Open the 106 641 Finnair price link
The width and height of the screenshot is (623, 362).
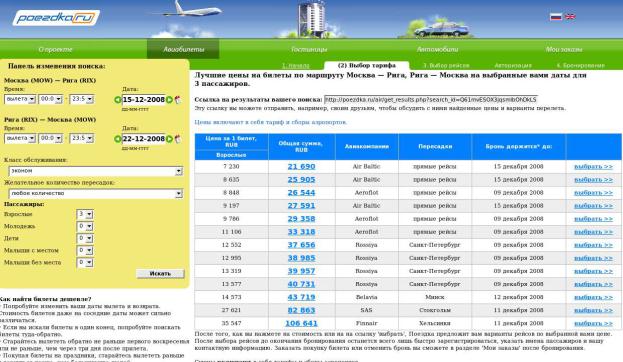pyautogui.click(x=301, y=323)
